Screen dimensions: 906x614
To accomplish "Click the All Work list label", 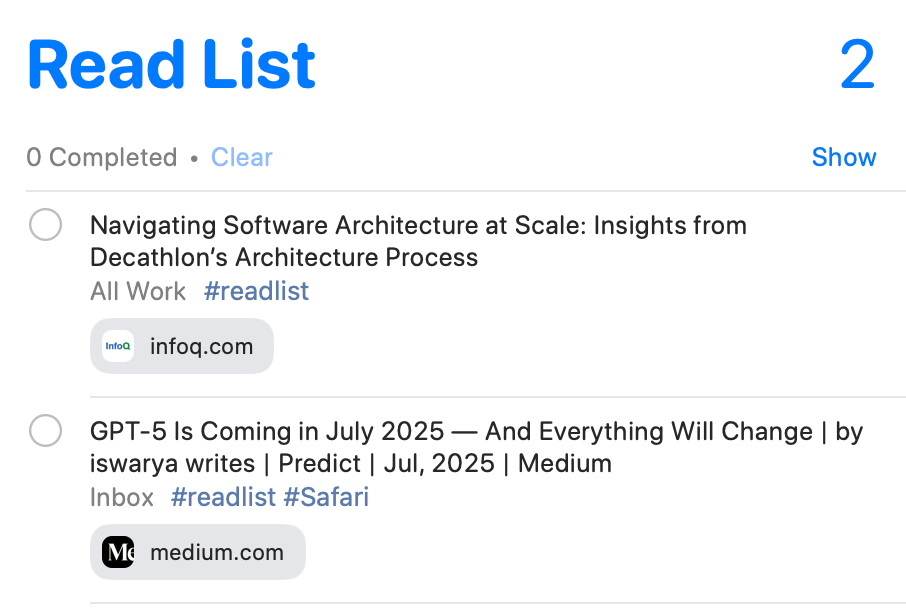I will click(x=138, y=291).
